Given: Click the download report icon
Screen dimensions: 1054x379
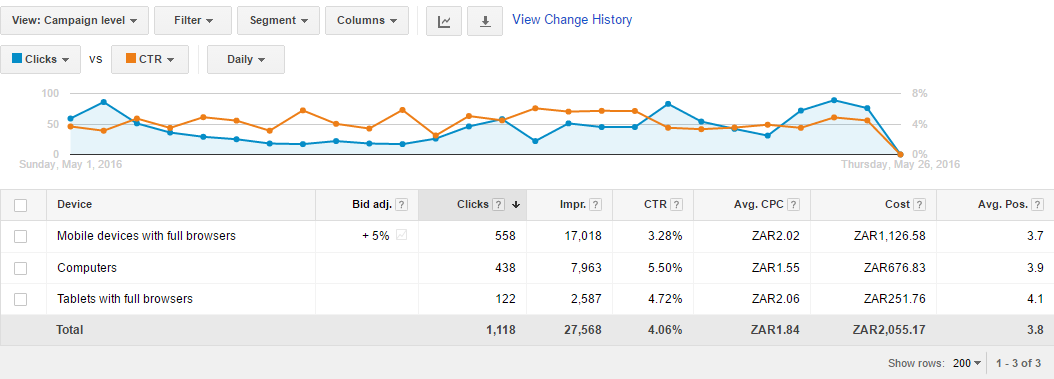Looking at the screenshot, I should point(485,21).
